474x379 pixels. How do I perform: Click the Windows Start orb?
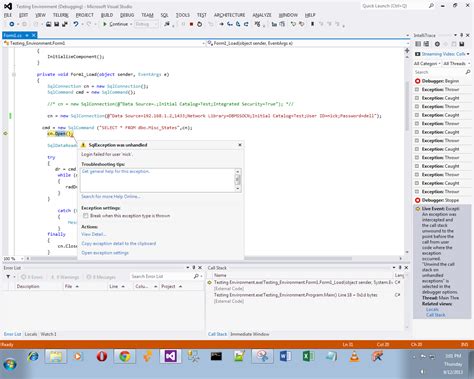click(10, 364)
